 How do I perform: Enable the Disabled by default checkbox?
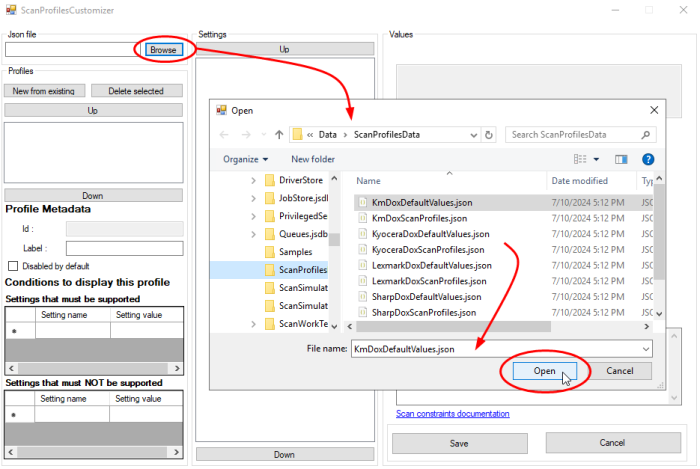click(13, 266)
